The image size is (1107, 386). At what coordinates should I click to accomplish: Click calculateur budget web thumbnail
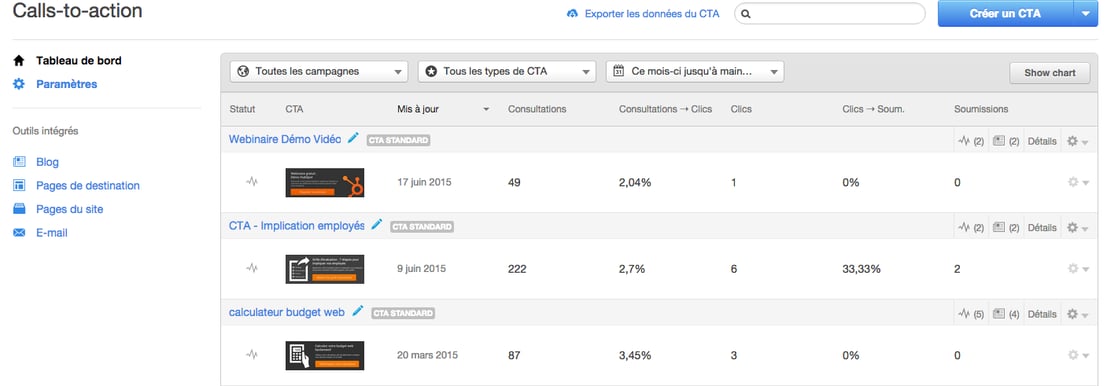pyautogui.click(x=325, y=356)
